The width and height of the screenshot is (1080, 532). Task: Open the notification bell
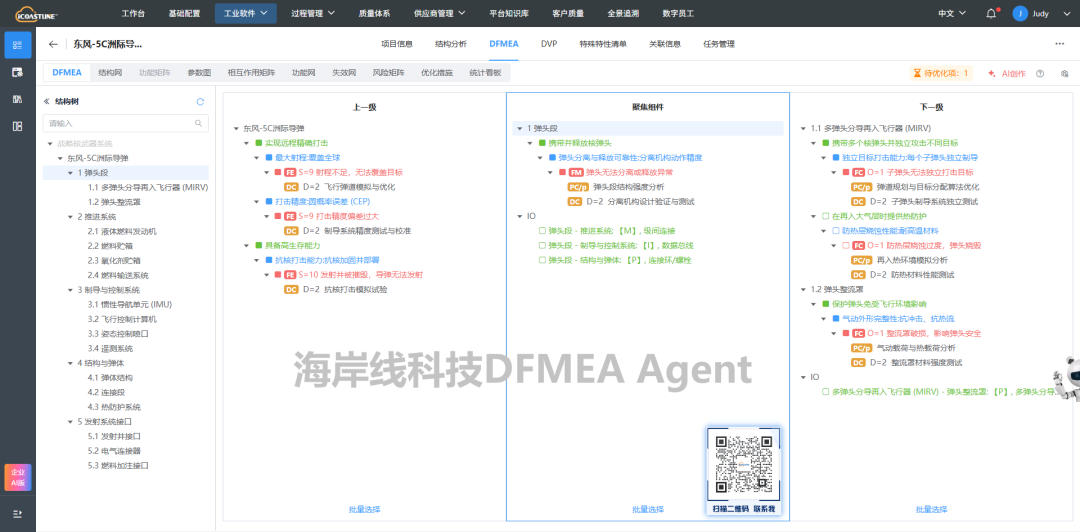coord(991,13)
